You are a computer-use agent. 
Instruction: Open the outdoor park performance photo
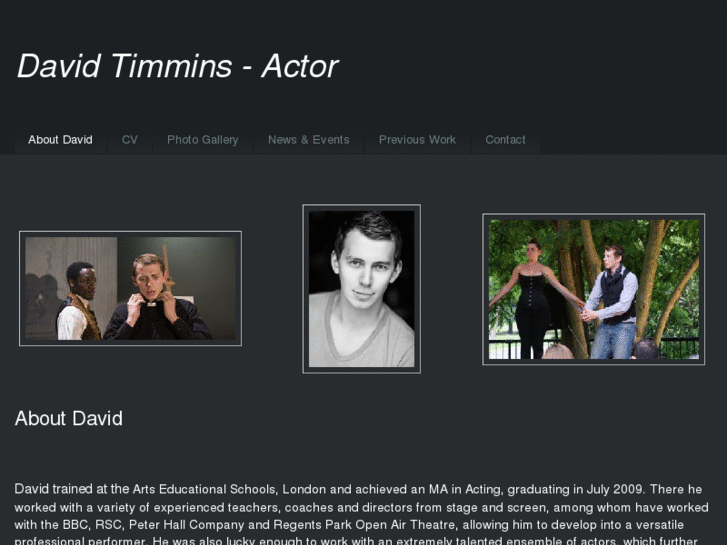pos(593,289)
